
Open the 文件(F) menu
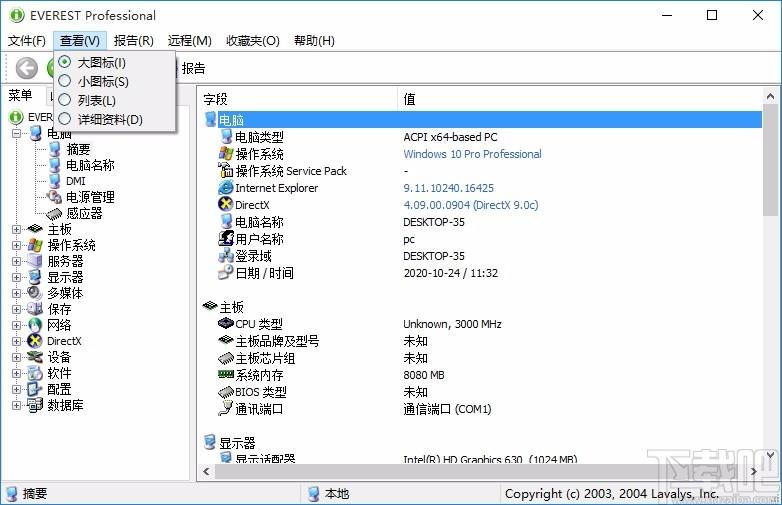coord(27,40)
